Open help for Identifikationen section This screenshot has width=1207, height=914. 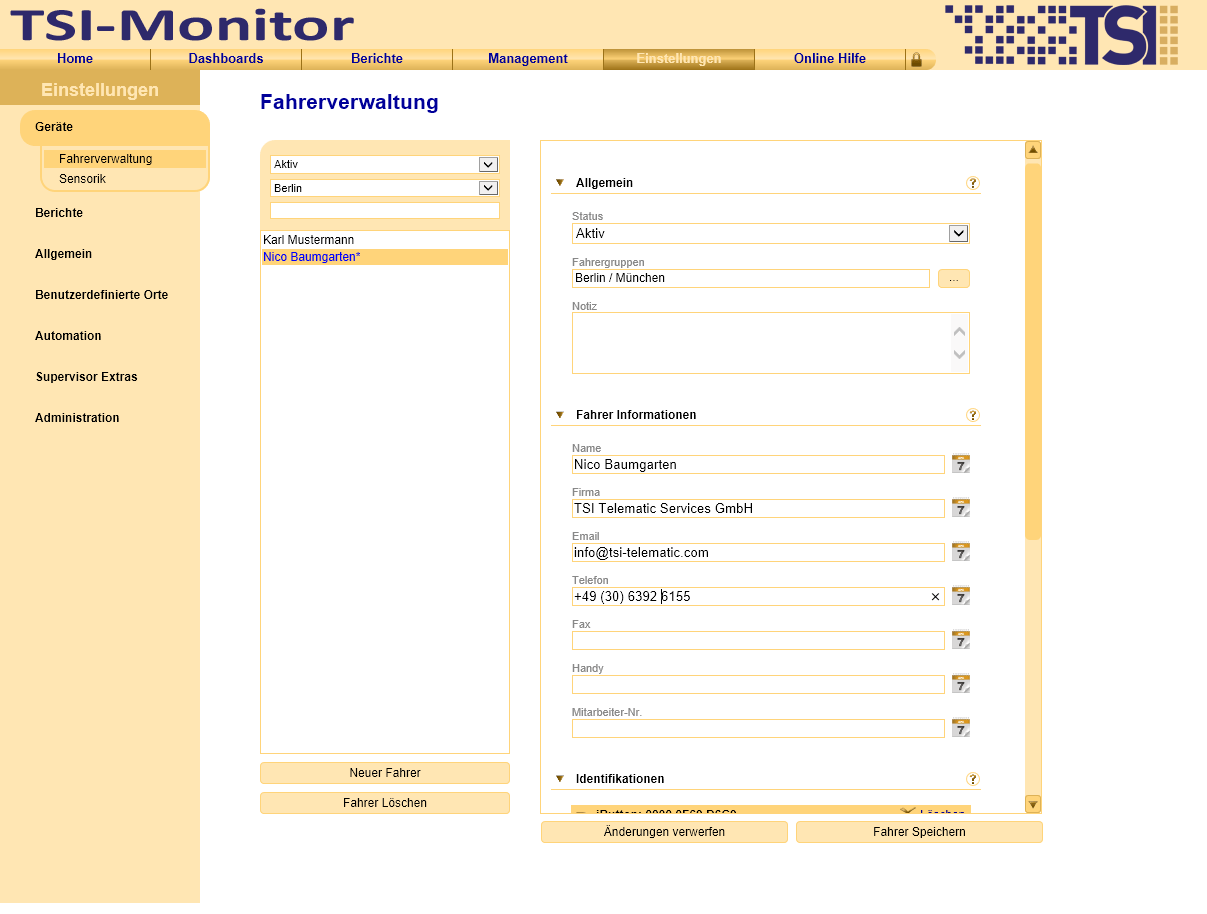pyautogui.click(x=972, y=779)
